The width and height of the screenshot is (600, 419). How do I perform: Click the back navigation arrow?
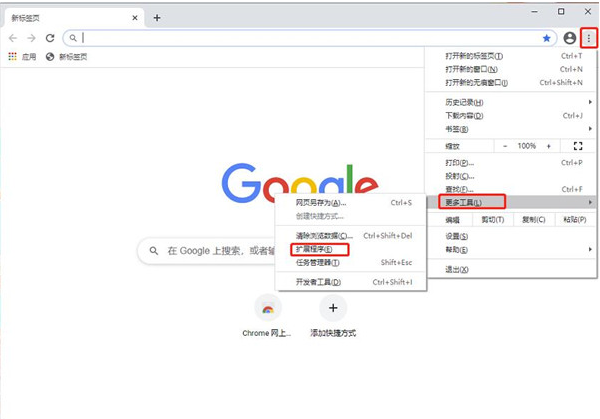click(x=13, y=38)
